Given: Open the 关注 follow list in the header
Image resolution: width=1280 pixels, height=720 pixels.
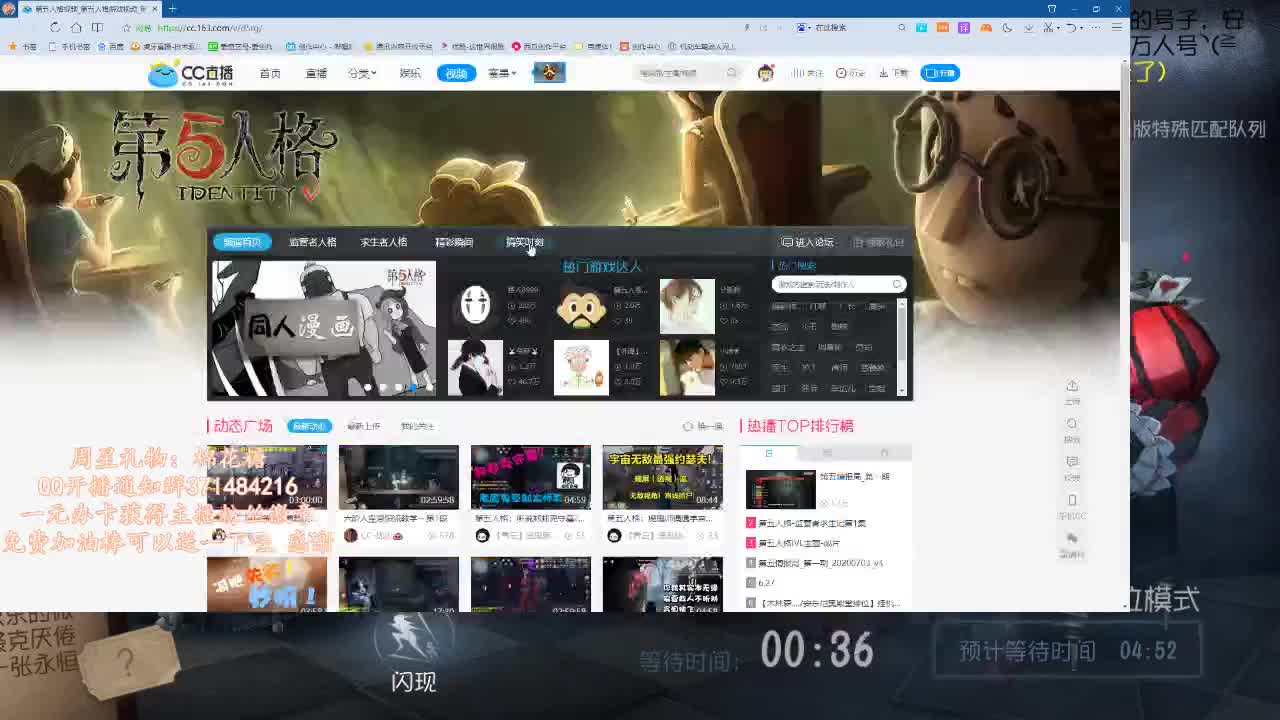Looking at the screenshot, I should tap(808, 73).
